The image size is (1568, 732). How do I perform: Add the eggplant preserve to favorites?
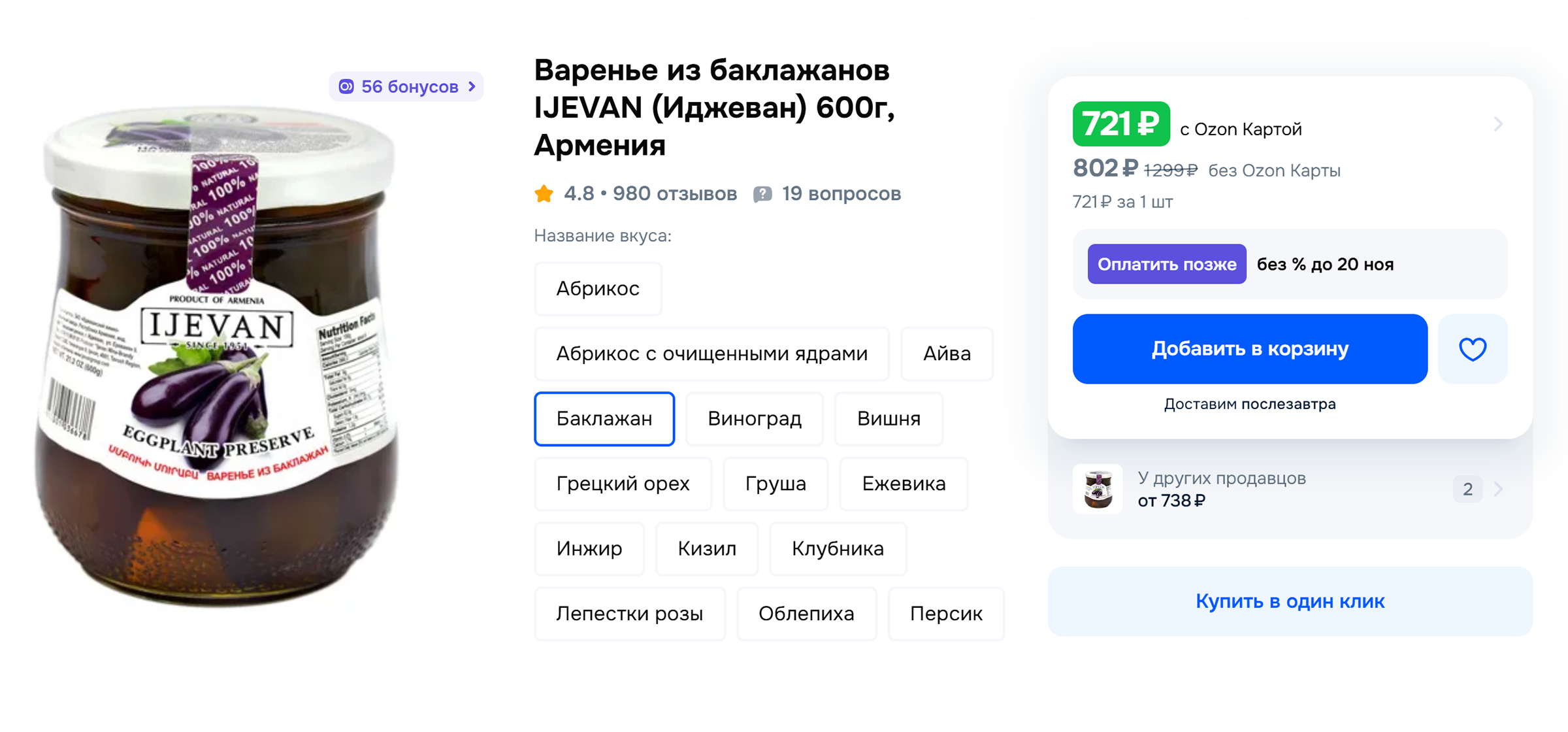pyautogui.click(x=1472, y=348)
